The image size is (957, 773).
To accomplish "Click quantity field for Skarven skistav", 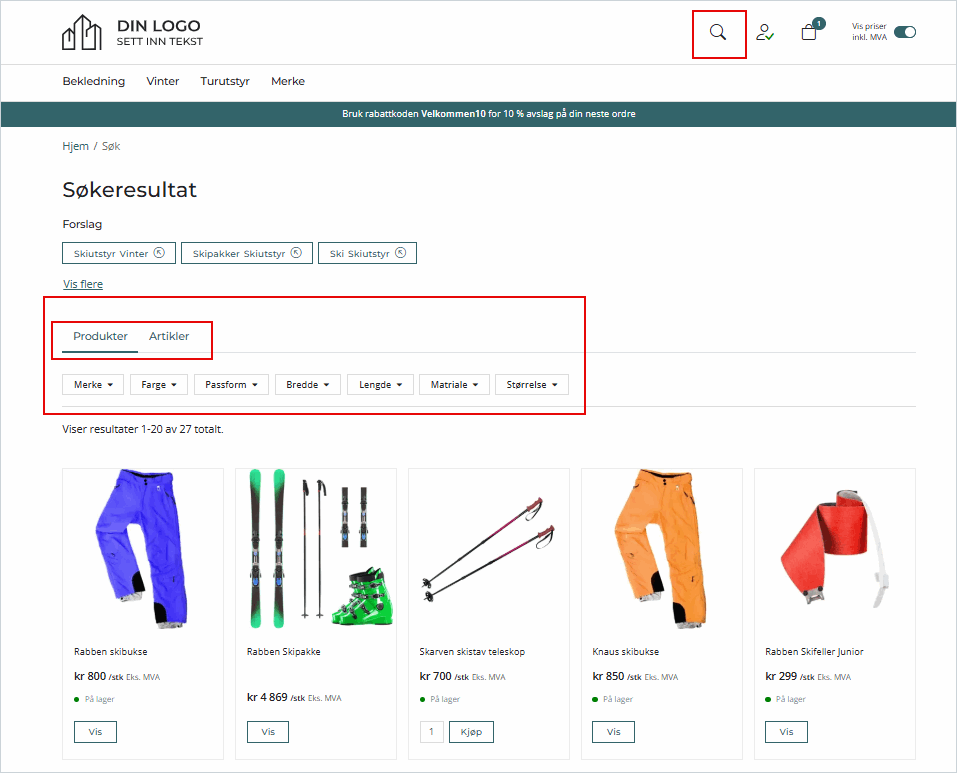I will pyautogui.click(x=431, y=732).
